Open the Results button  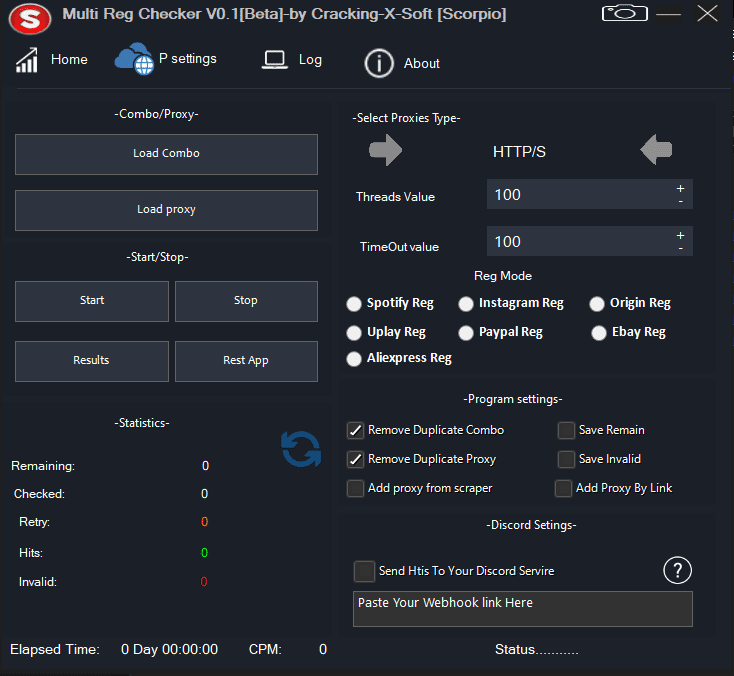[92, 361]
